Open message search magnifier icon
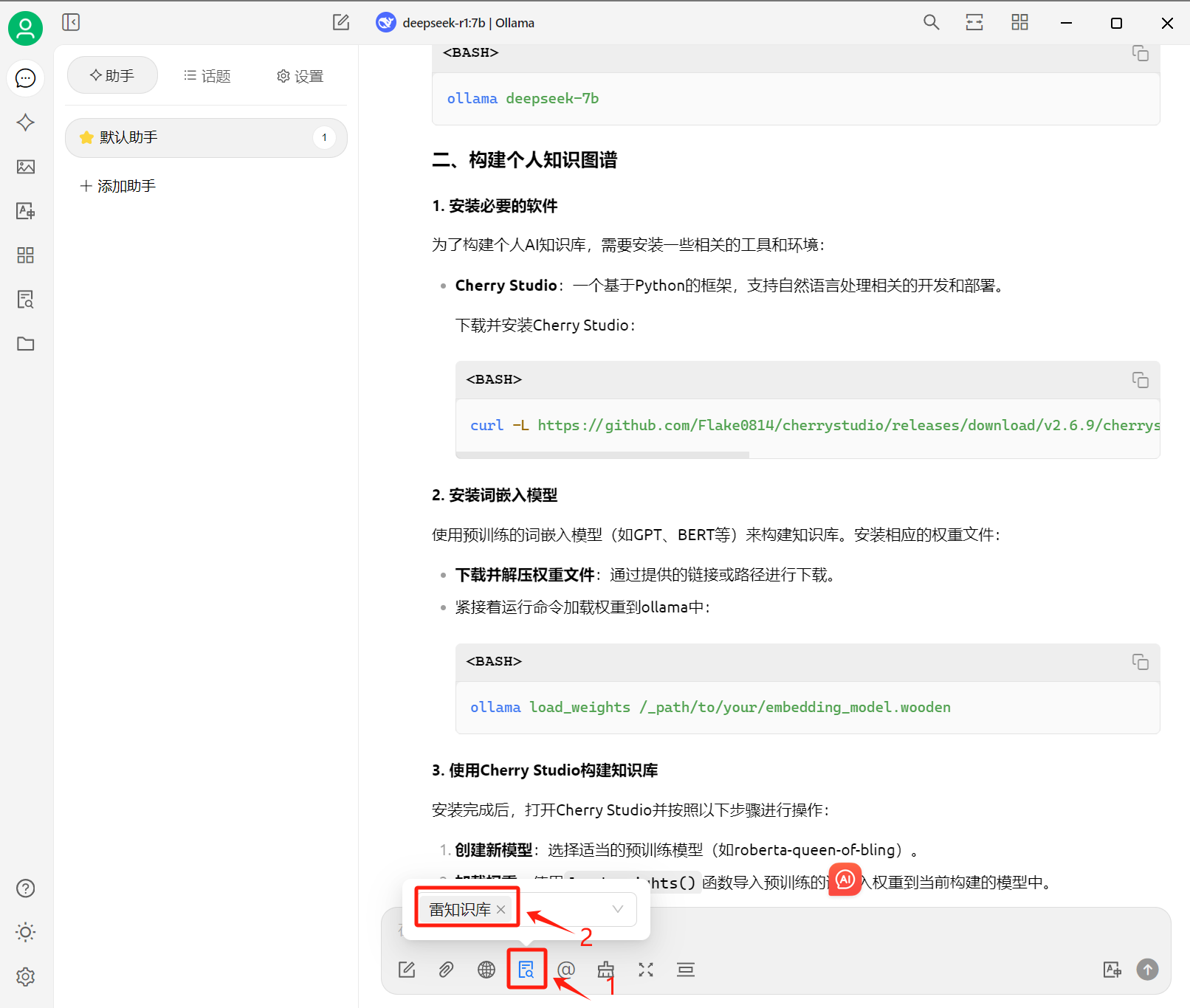 tap(932, 22)
